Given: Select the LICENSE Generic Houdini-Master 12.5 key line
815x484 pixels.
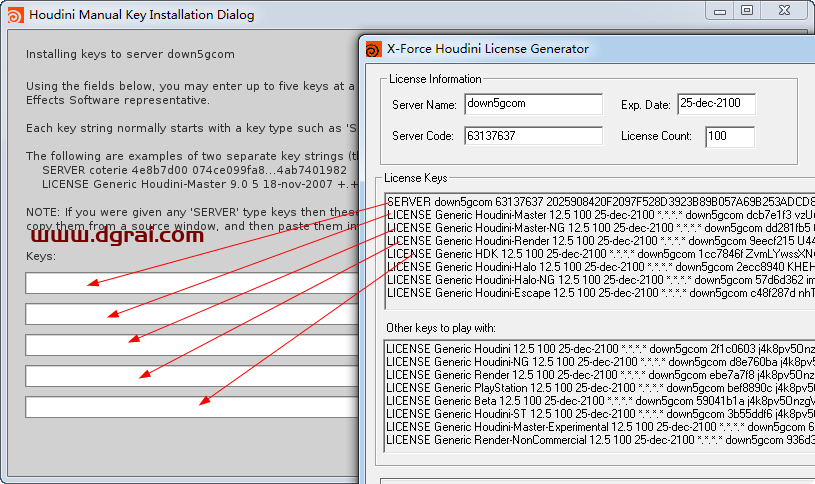Looking at the screenshot, I should tap(600, 215).
